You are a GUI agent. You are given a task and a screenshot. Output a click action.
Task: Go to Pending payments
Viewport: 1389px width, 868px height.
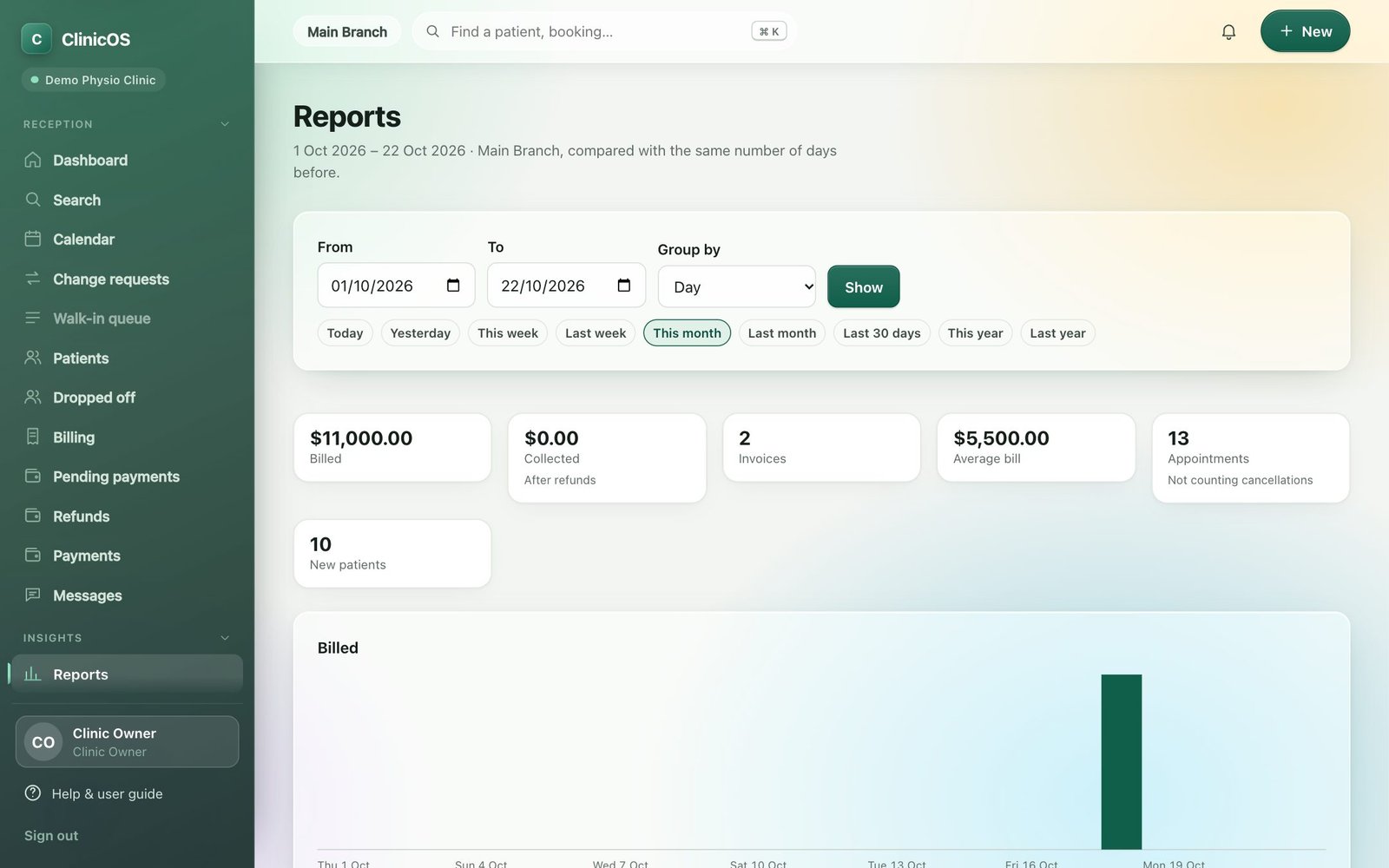click(x=127, y=476)
